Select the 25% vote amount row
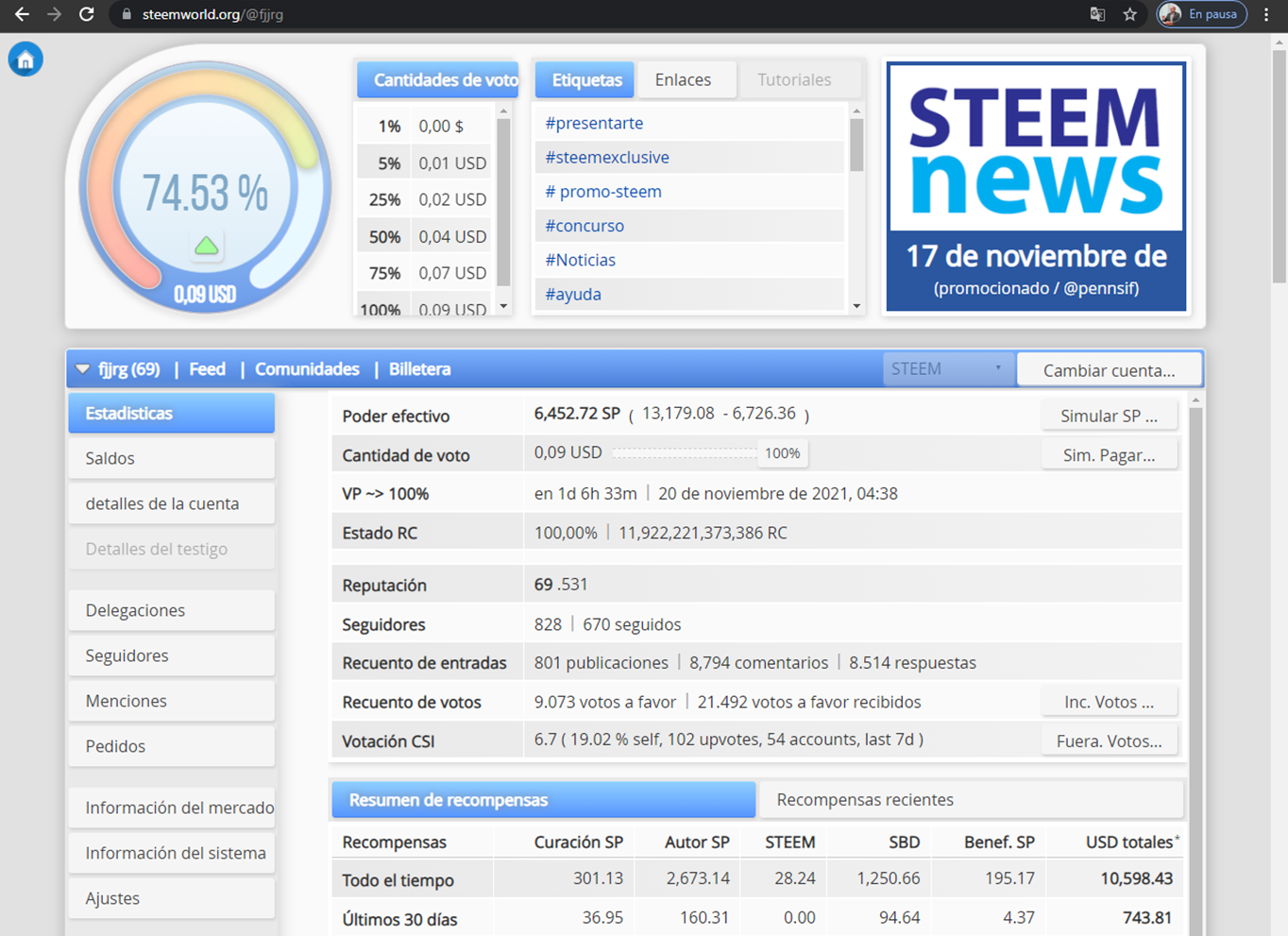Viewport: 1288px width, 936px height. pos(425,199)
